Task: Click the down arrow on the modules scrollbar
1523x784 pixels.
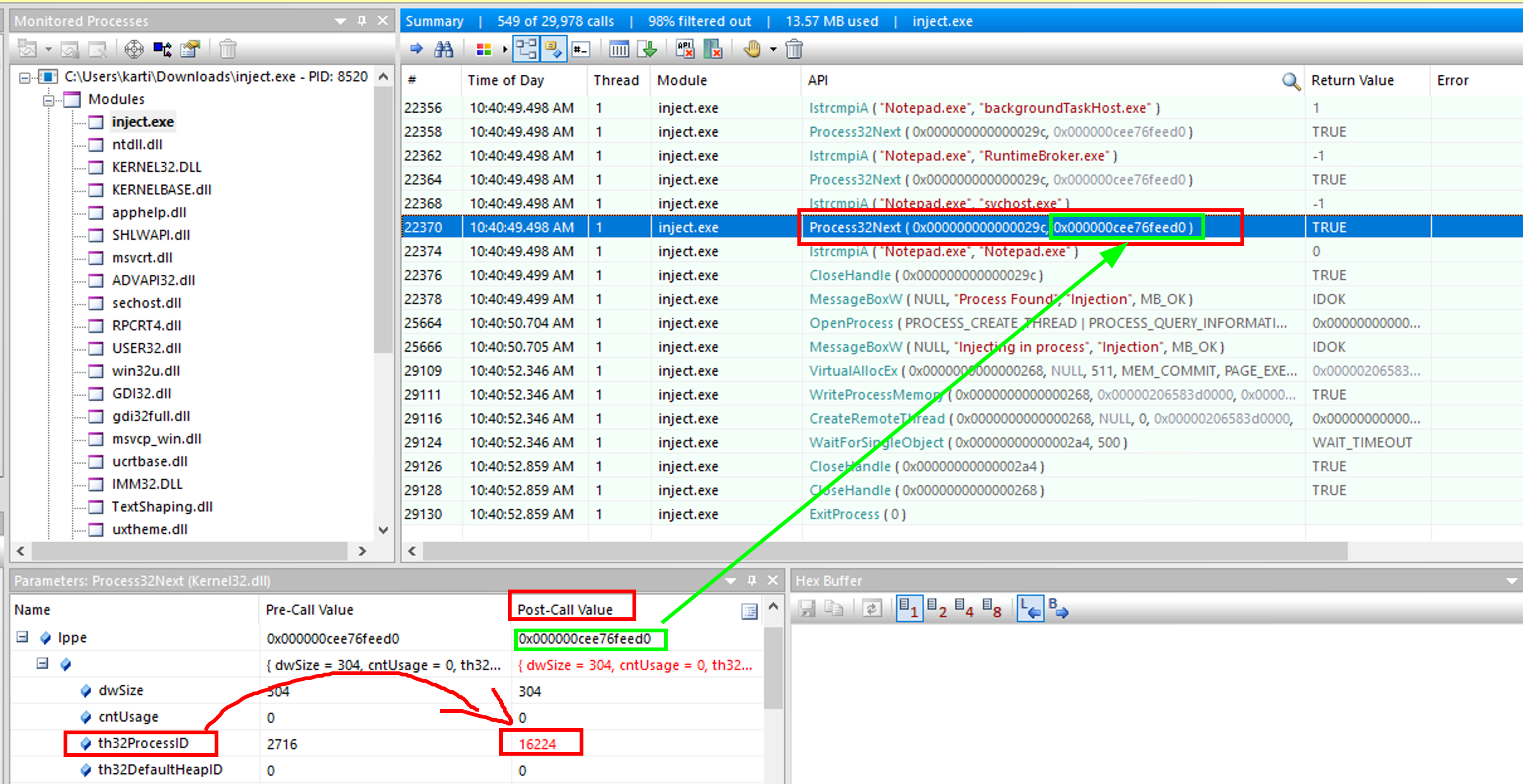Action: click(x=383, y=530)
